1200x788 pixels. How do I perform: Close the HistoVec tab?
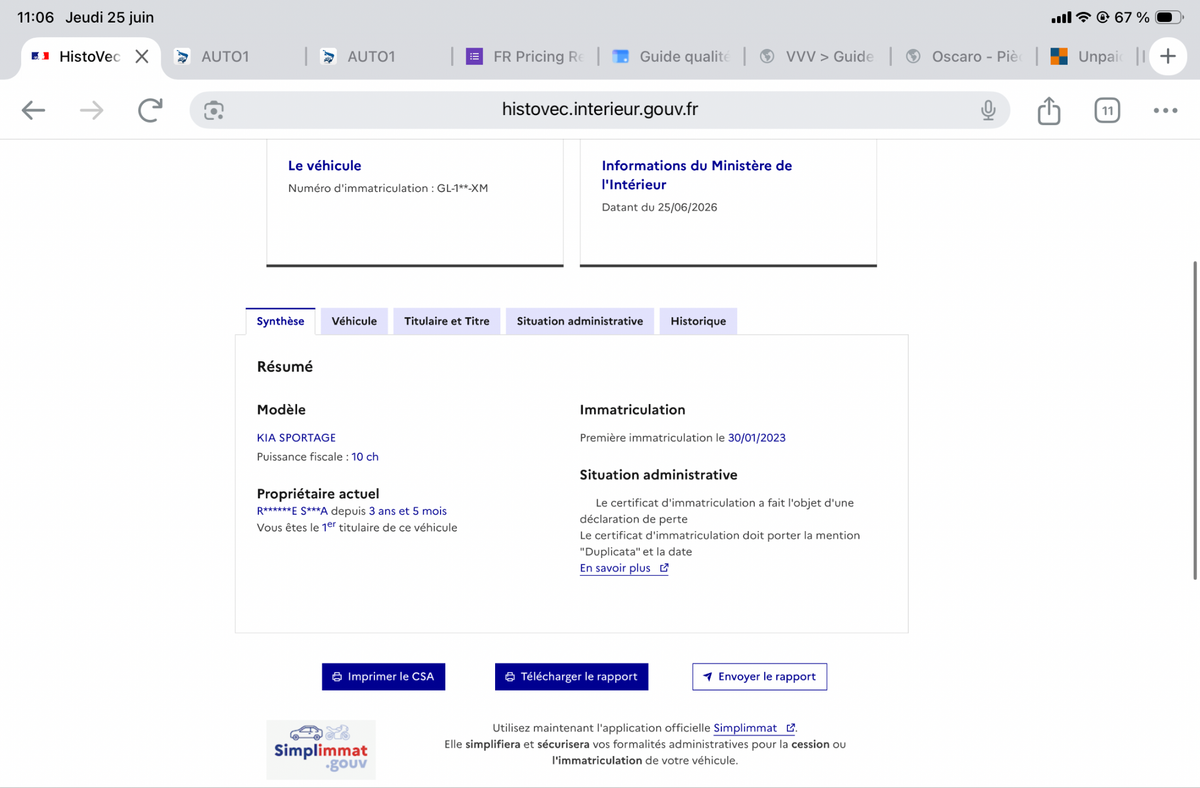click(142, 56)
